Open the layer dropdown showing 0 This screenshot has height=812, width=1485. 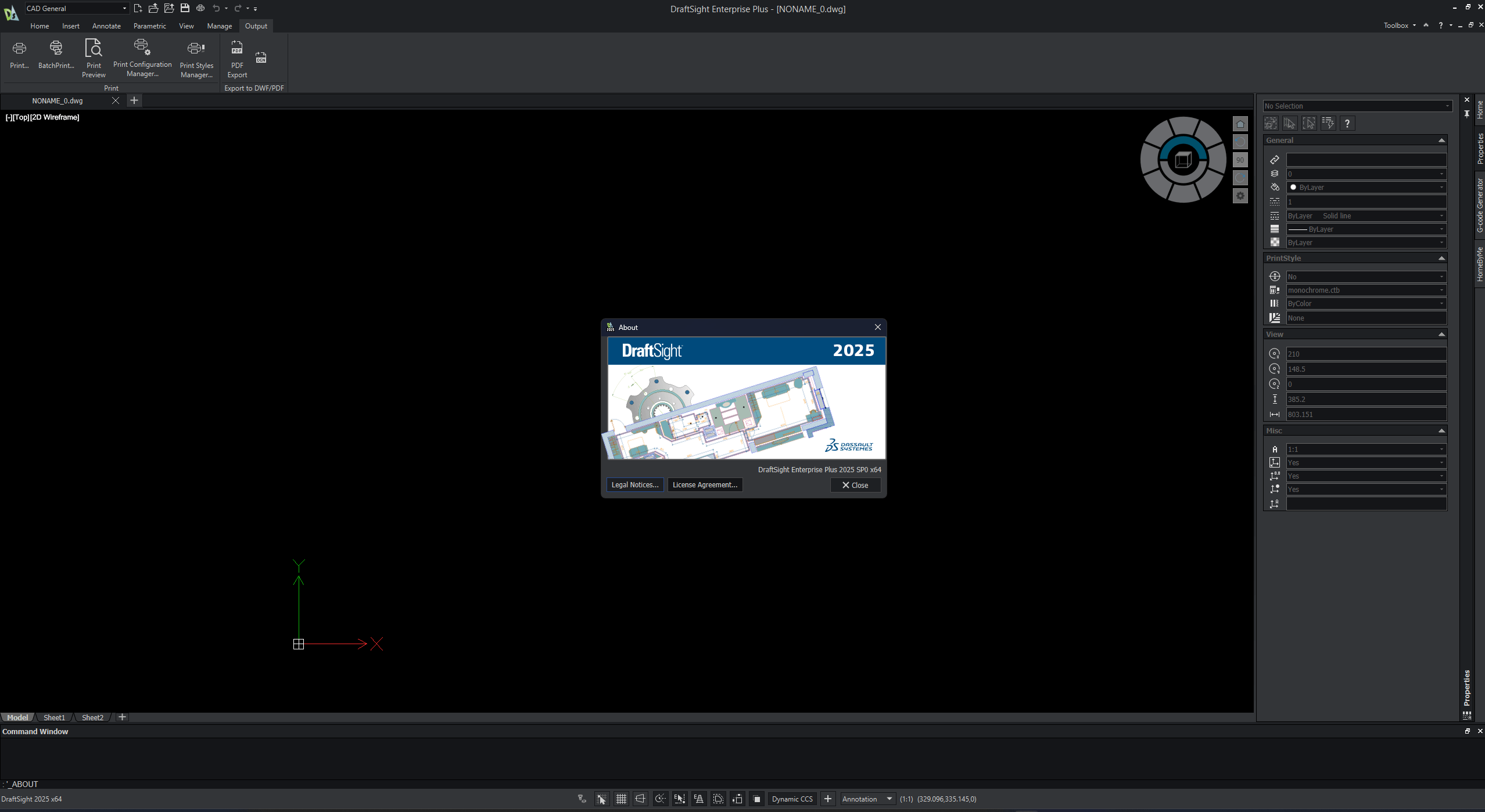(x=1366, y=174)
